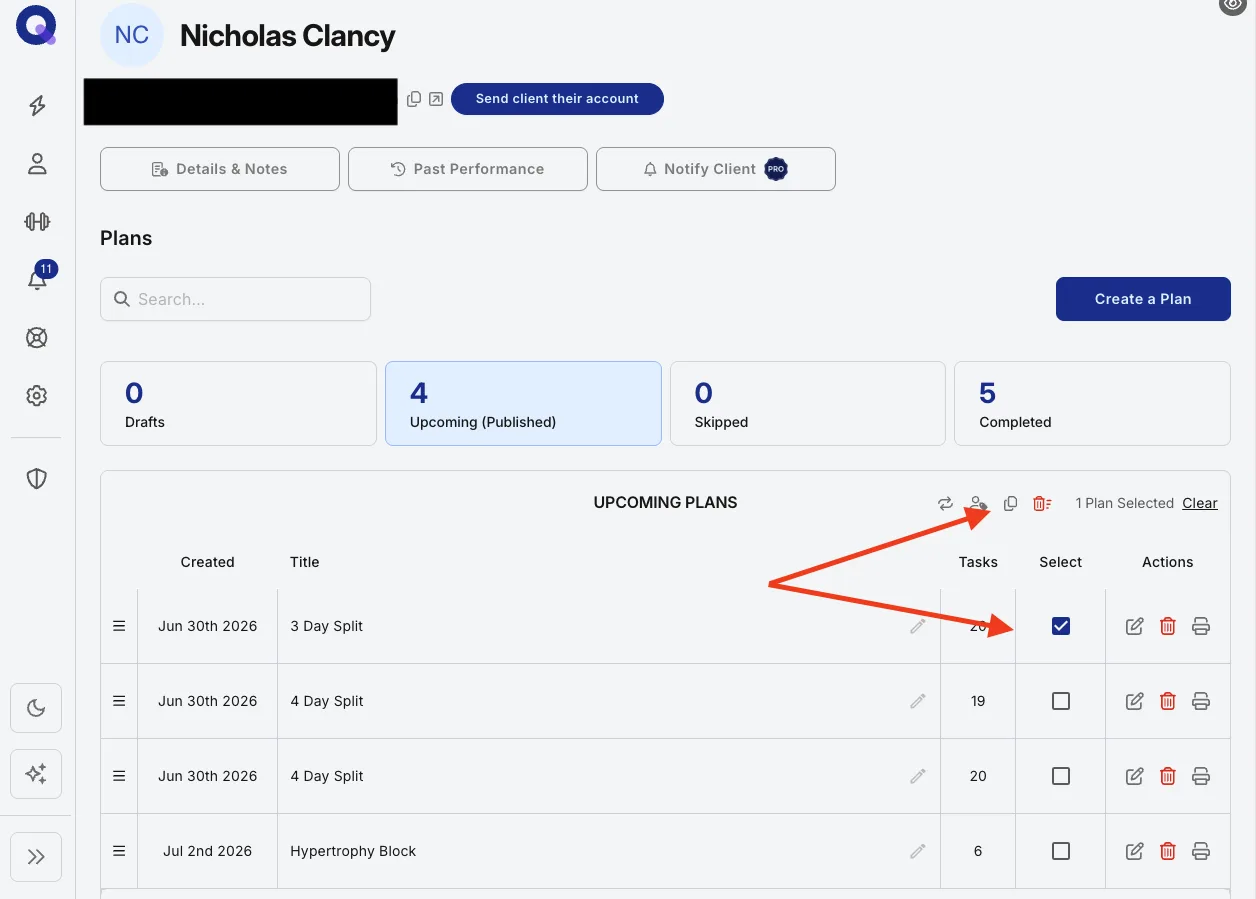Edit the 19-task 4 Day Split plan
Viewport: 1256px width, 899px height.
point(1135,701)
